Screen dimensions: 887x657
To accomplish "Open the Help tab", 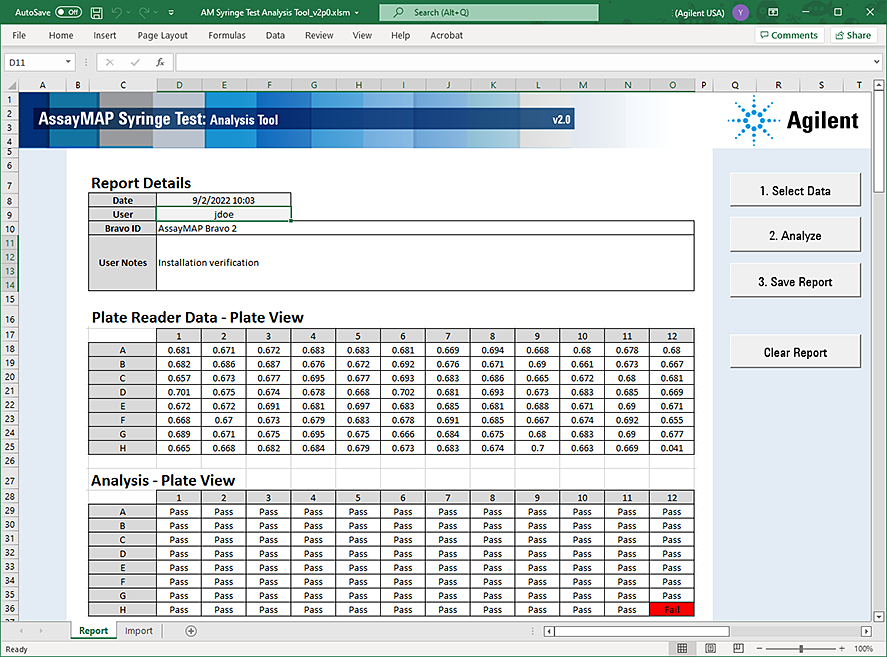I will 401,35.
